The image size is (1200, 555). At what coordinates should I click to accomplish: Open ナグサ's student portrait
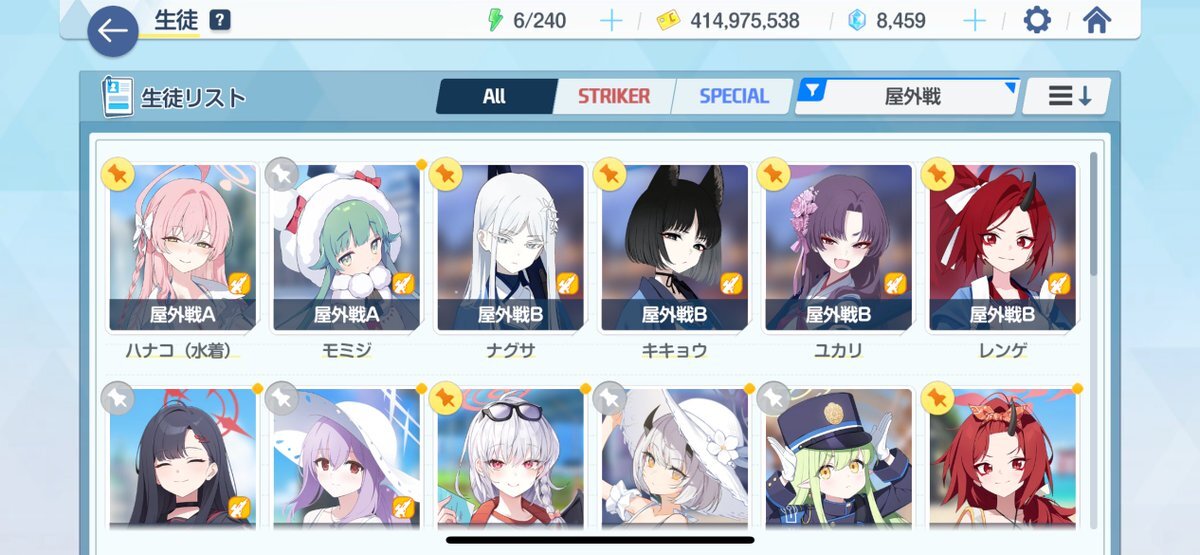pos(510,248)
